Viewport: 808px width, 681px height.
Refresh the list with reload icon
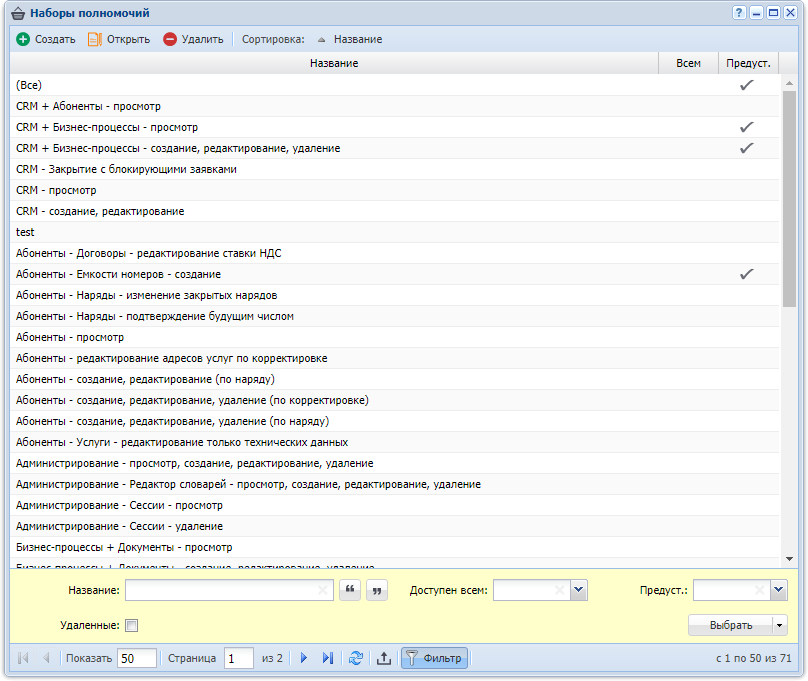(356, 658)
